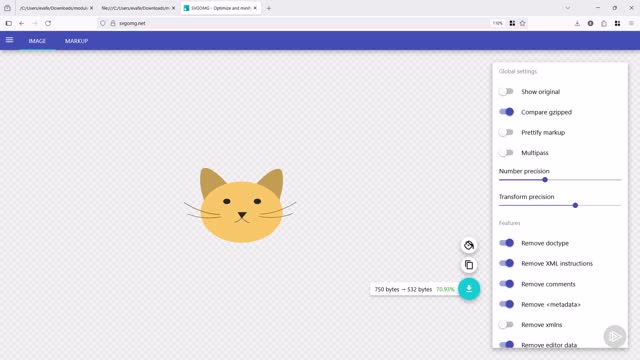The height and width of the screenshot is (360, 640).
Task: Click the tracking protection shield icon
Action: (x=102, y=23)
